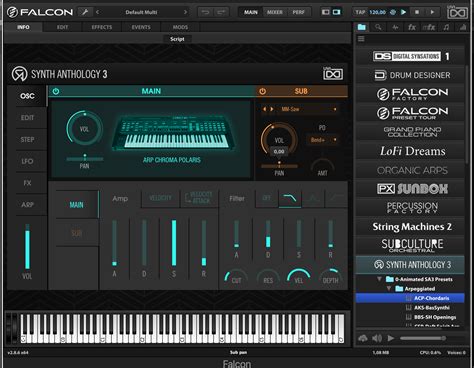The image size is (474, 368).
Task: Open the Bend+ PD mode dropdown
Action: click(322, 140)
